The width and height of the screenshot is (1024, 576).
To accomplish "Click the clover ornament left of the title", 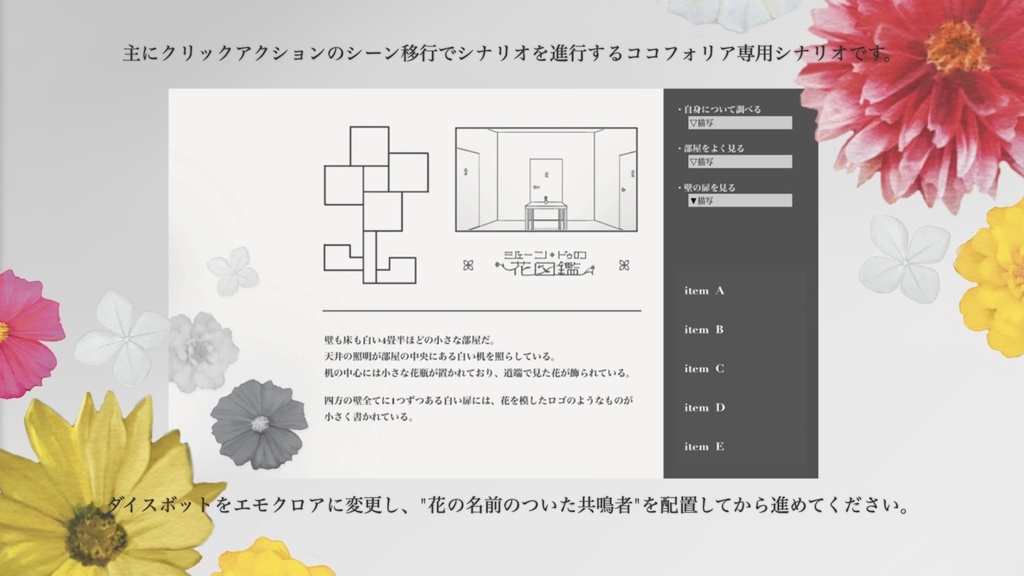I will (467, 263).
